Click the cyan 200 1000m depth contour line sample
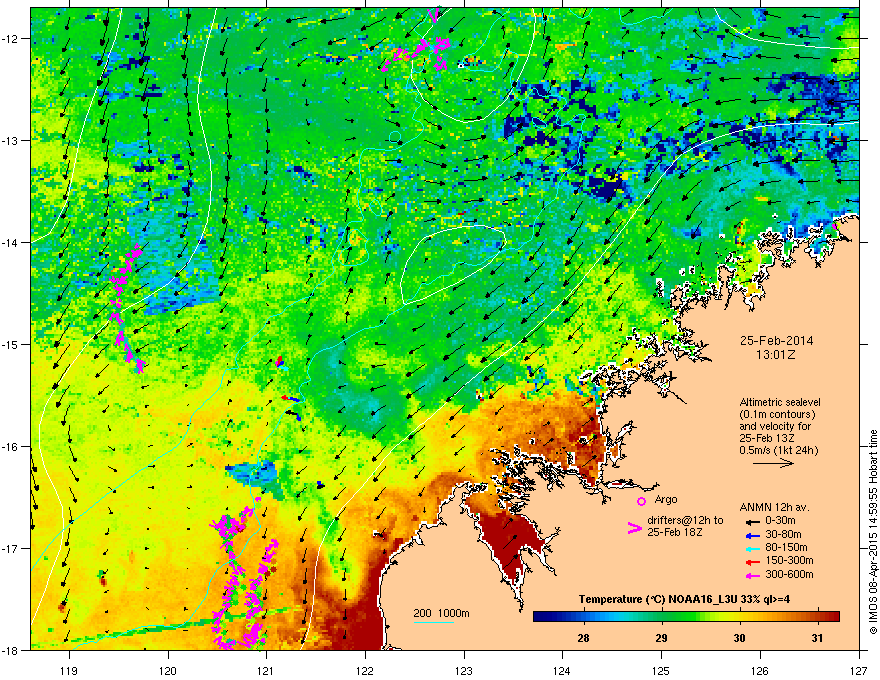 tap(433, 622)
